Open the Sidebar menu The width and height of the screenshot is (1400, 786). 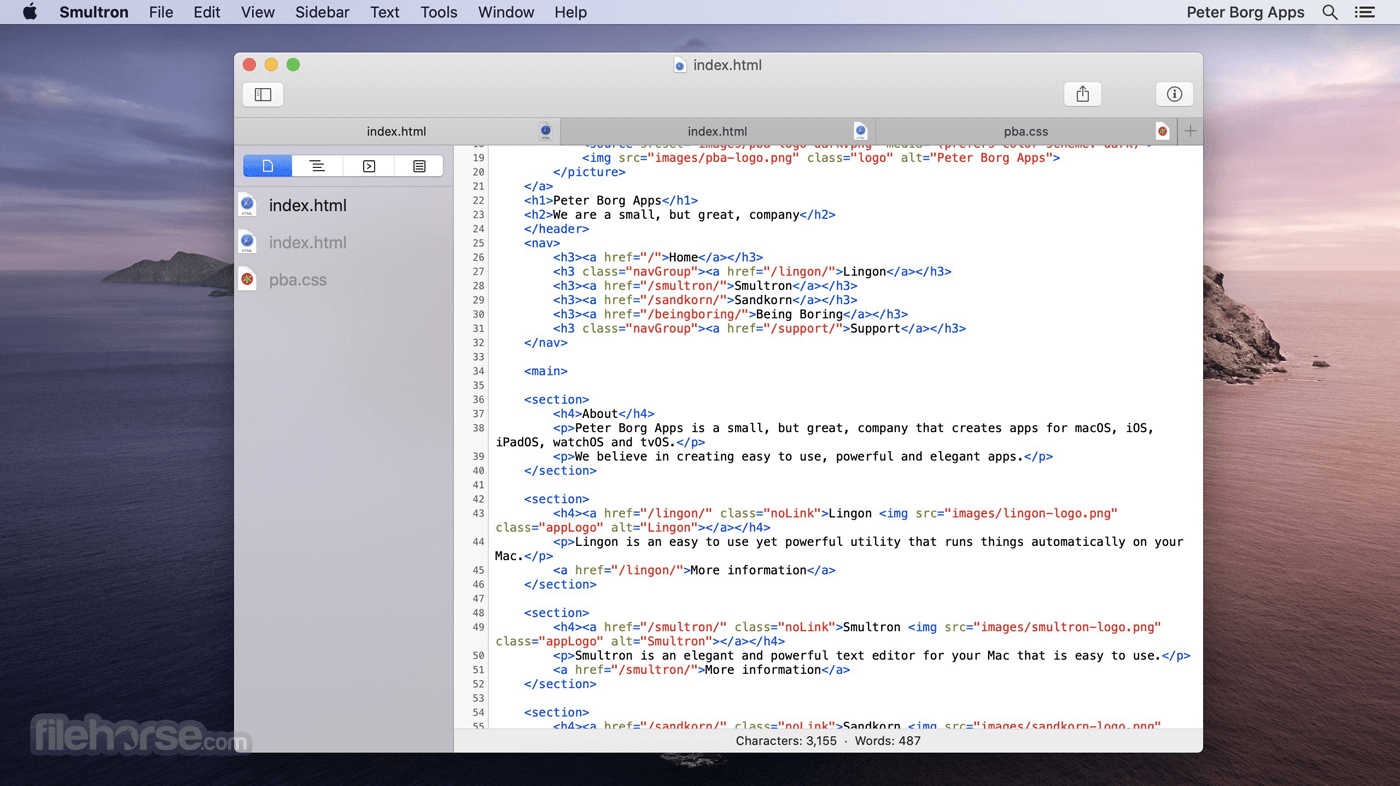322,12
